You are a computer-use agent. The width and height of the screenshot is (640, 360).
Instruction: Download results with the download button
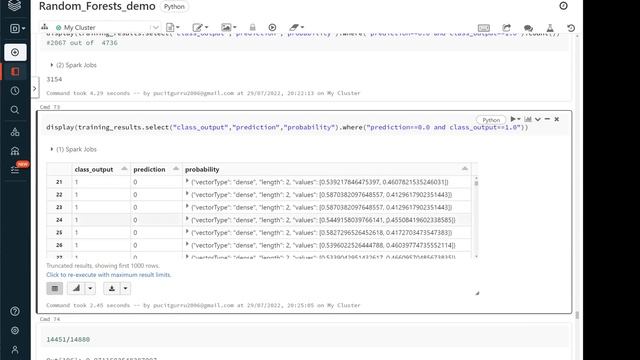tap(111, 289)
